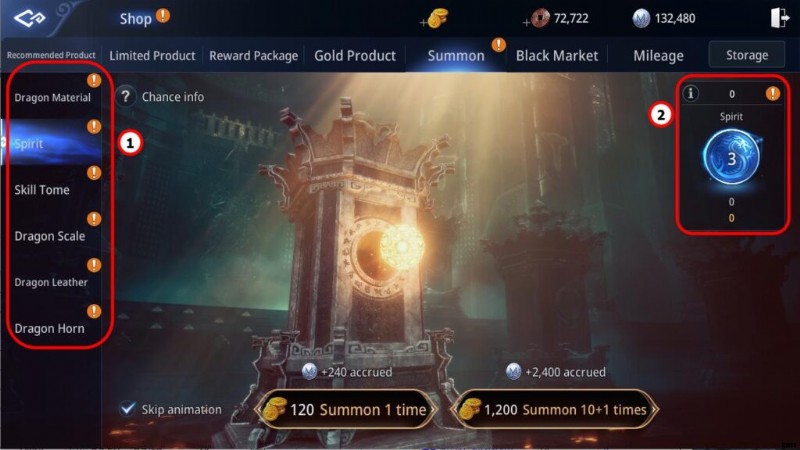Select the Limited Product tab
Image resolution: width=800 pixels, height=450 pixels.
tap(152, 55)
